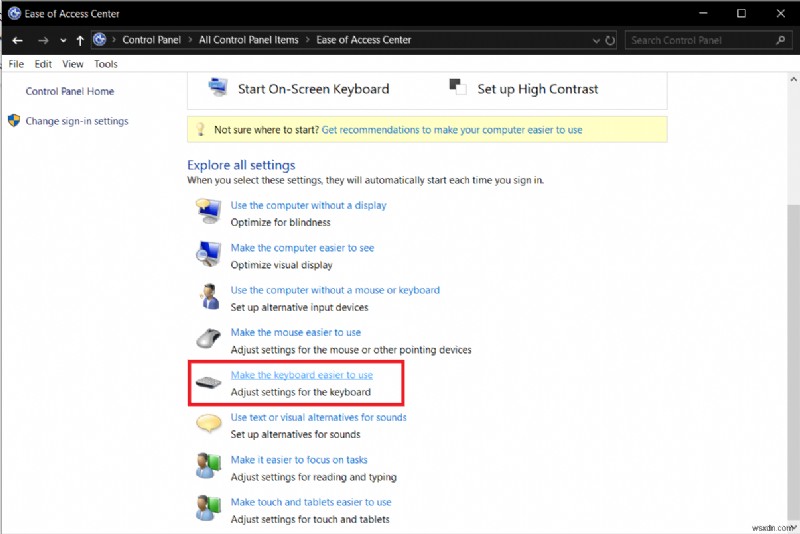This screenshot has height=534, width=800.
Task: Click Set up alternatives for sounds text
Action: 295,435
